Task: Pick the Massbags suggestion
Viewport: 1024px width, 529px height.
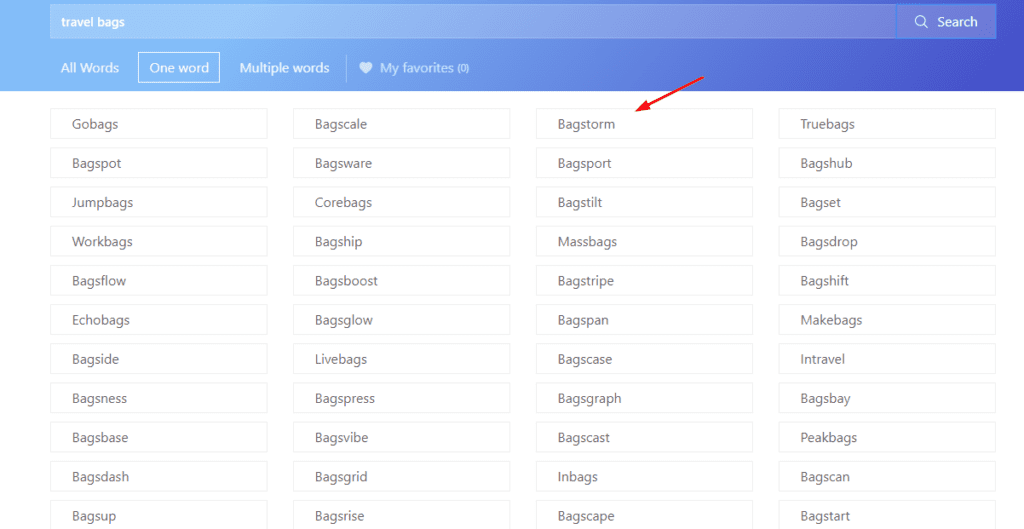Action: coord(645,241)
